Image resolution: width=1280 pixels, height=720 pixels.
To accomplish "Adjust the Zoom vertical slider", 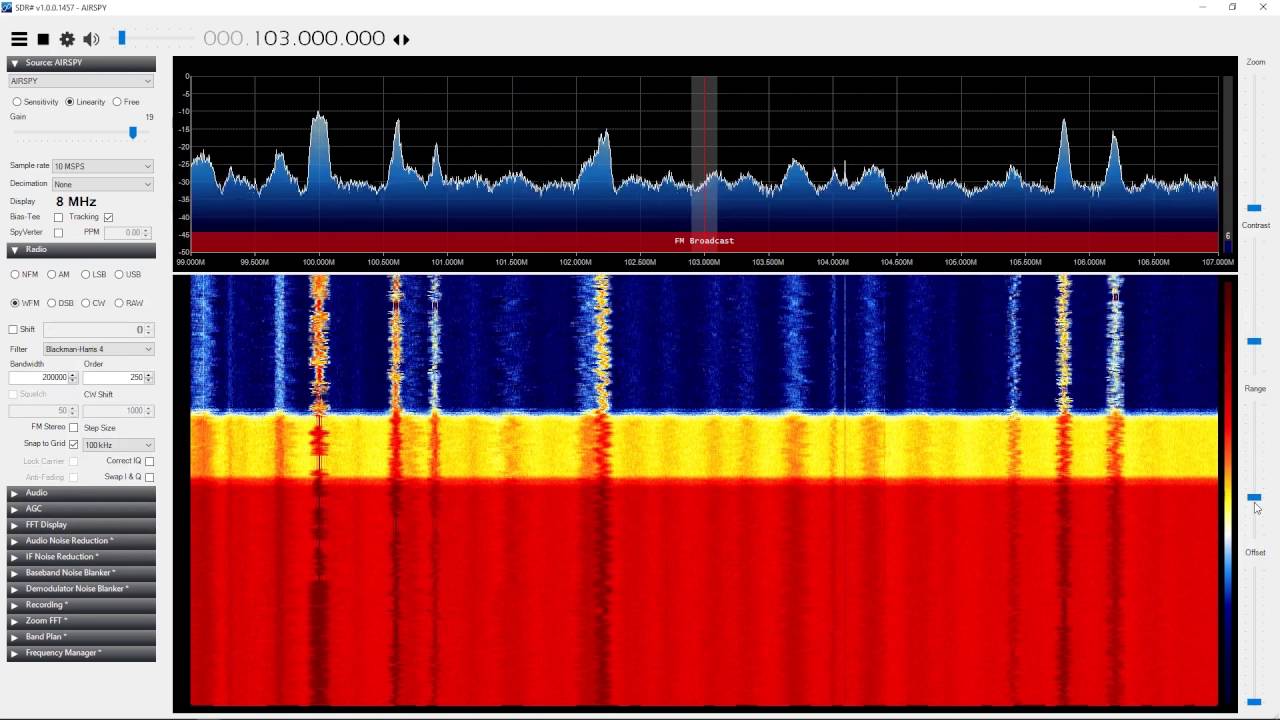I will (1254, 208).
